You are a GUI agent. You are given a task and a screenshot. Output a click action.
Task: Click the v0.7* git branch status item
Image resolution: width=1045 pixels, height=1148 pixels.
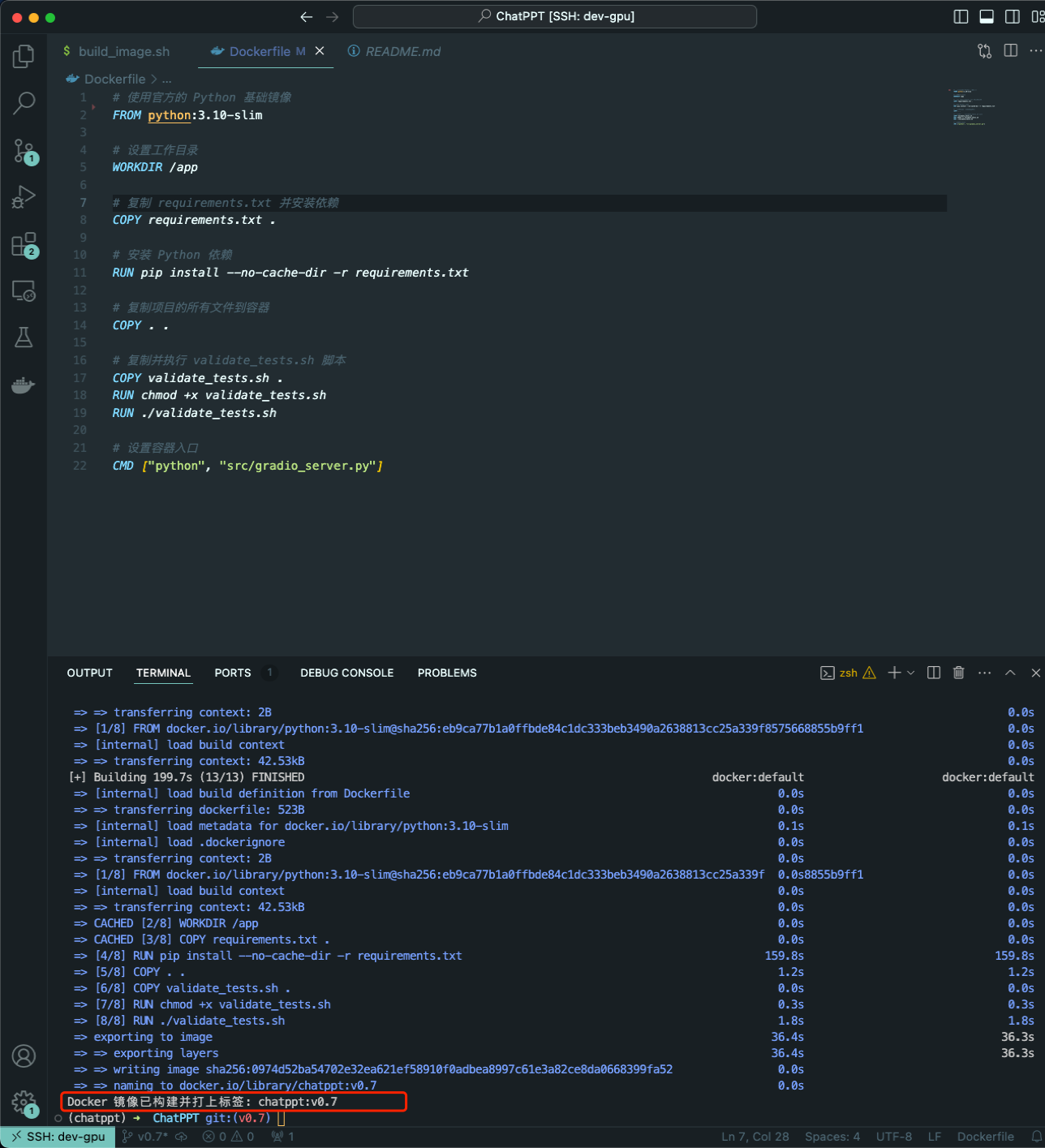tap(145, 1137)
